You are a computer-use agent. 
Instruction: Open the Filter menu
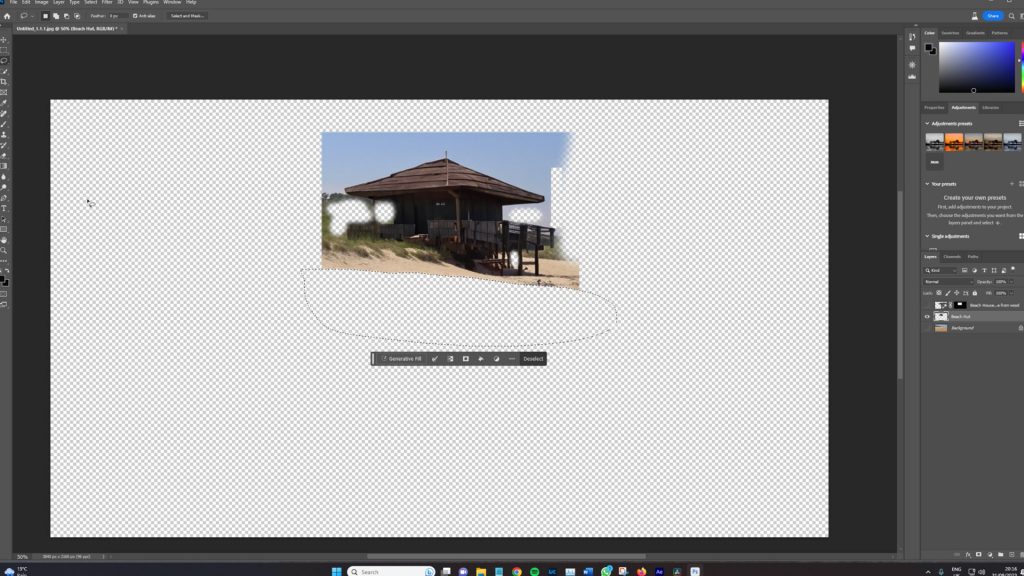[107, 3]
